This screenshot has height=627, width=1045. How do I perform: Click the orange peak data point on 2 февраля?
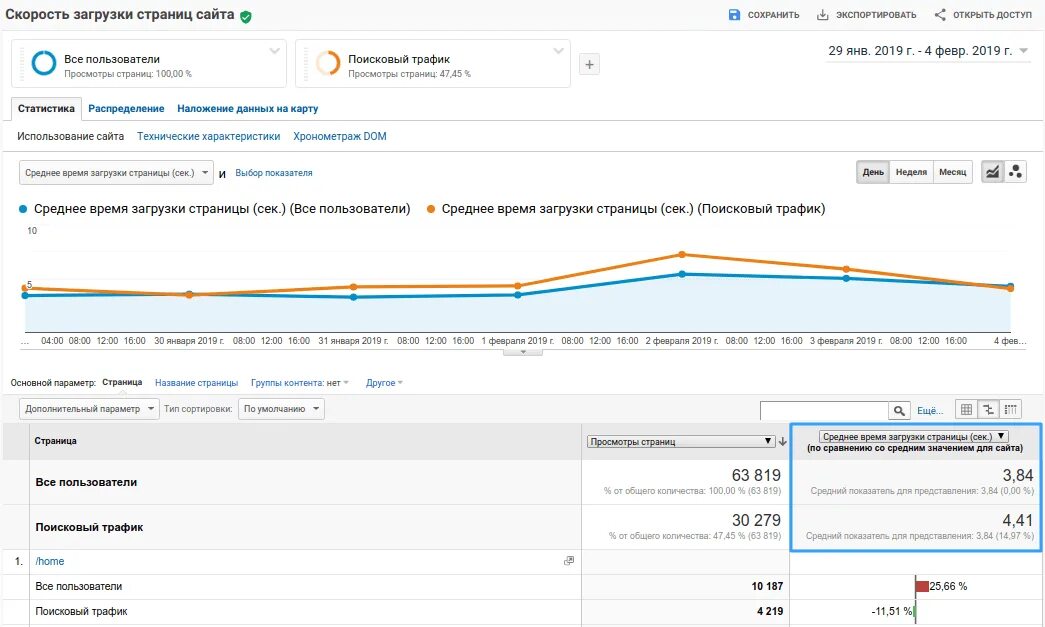[682, 255]
